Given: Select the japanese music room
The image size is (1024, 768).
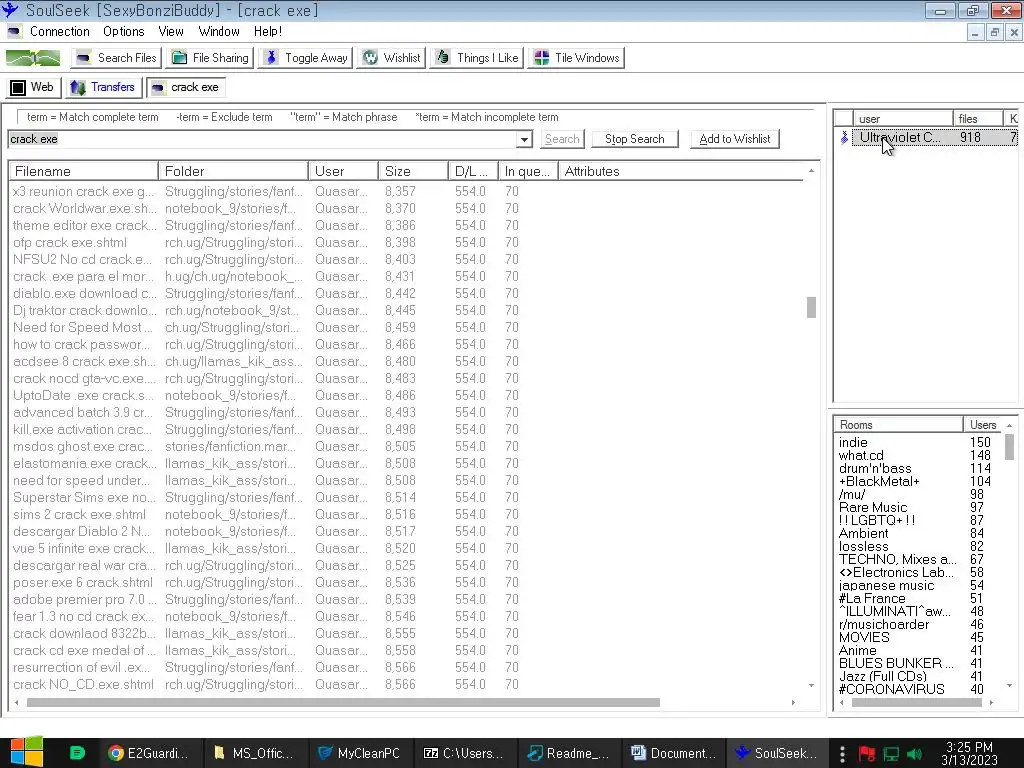Looking at the screenshot, I should point(886,586).
